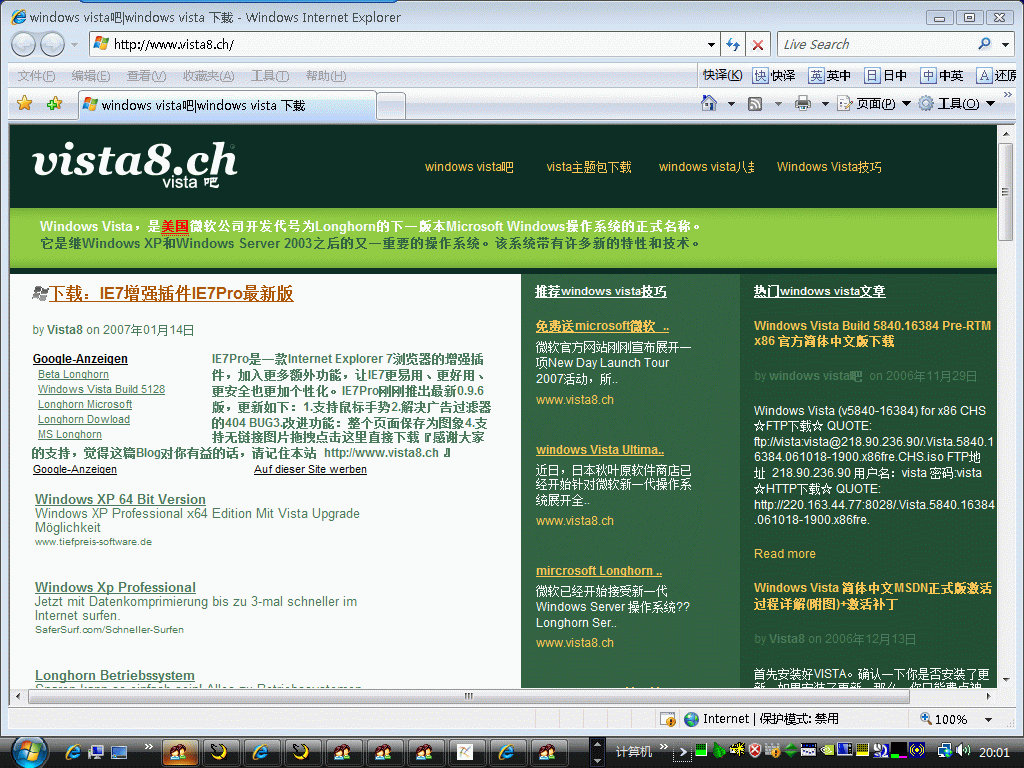Viewport: 1024px width, 768px height.
Task: Expand the dropdown arrow beside Home icon
Action: click(731, 103)
